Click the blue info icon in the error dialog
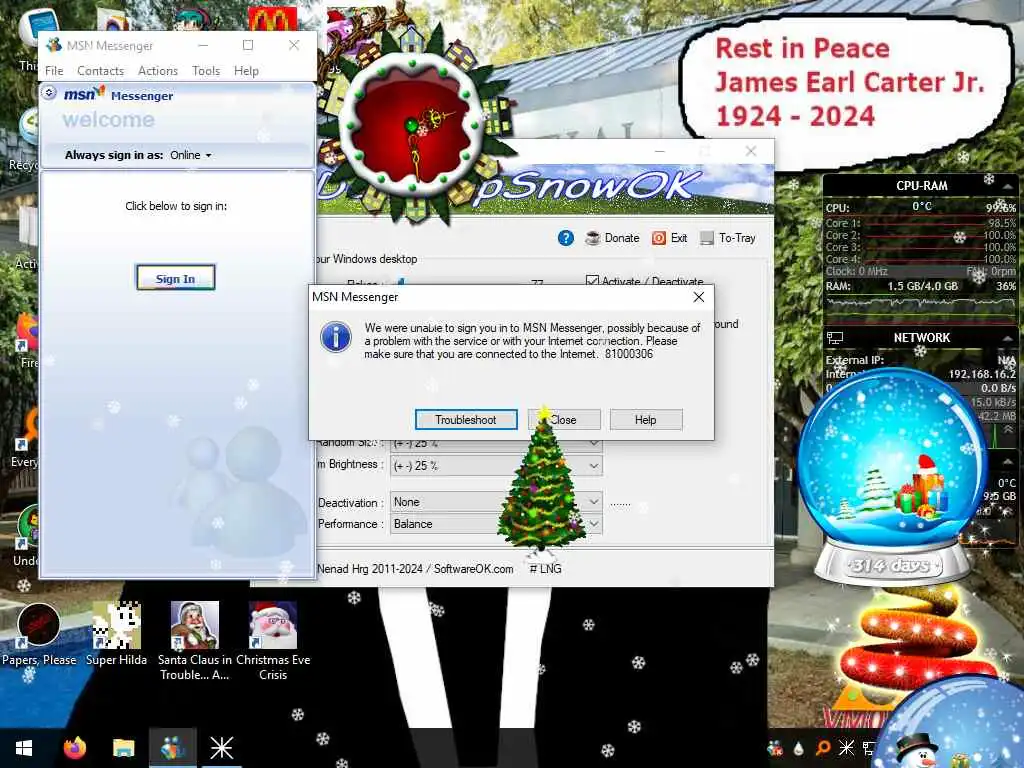 tap(336, 336)
